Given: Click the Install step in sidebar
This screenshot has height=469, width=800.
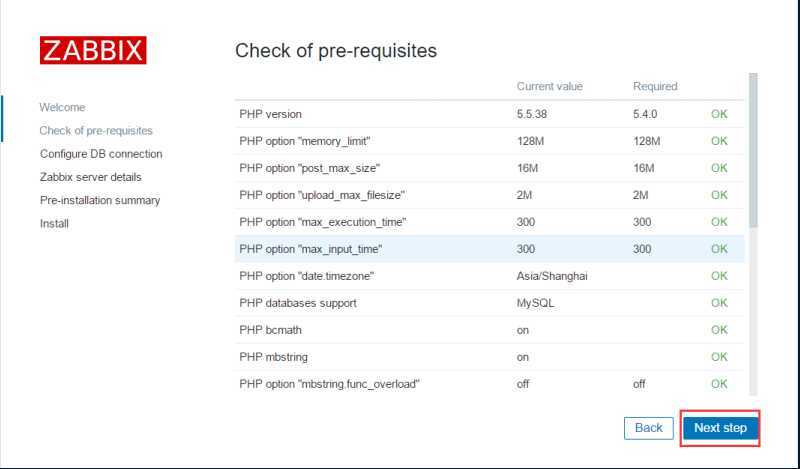Looking at the screenshot, I should tap(54, 224).
